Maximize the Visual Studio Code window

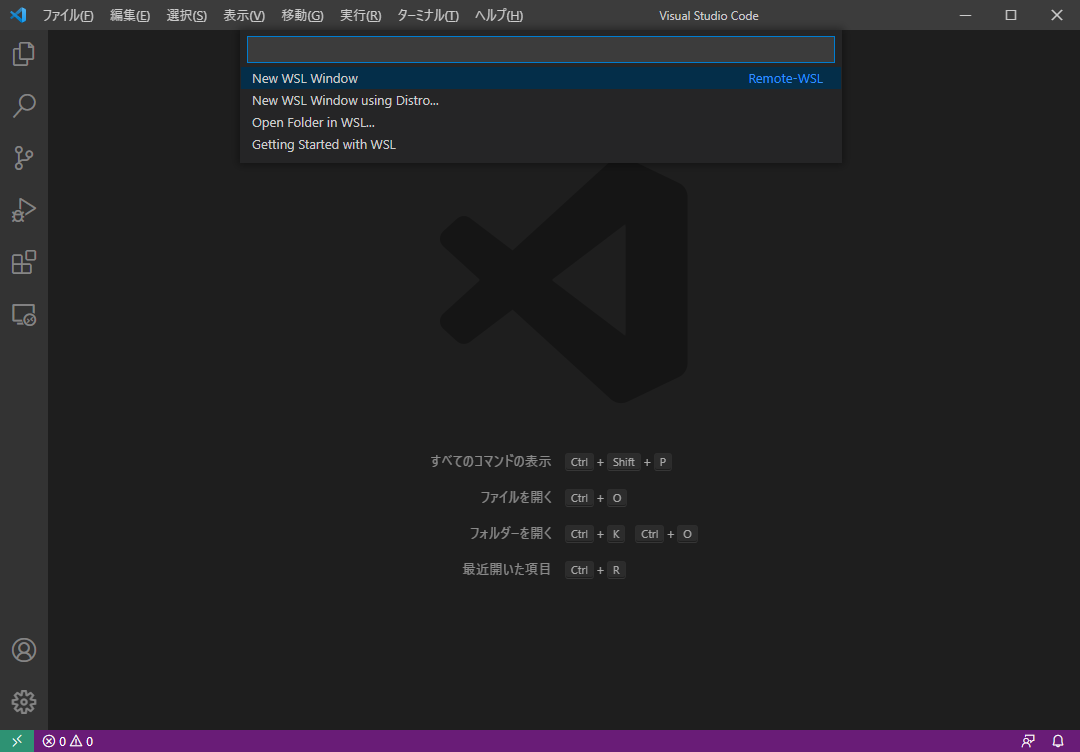point(1011,15)
